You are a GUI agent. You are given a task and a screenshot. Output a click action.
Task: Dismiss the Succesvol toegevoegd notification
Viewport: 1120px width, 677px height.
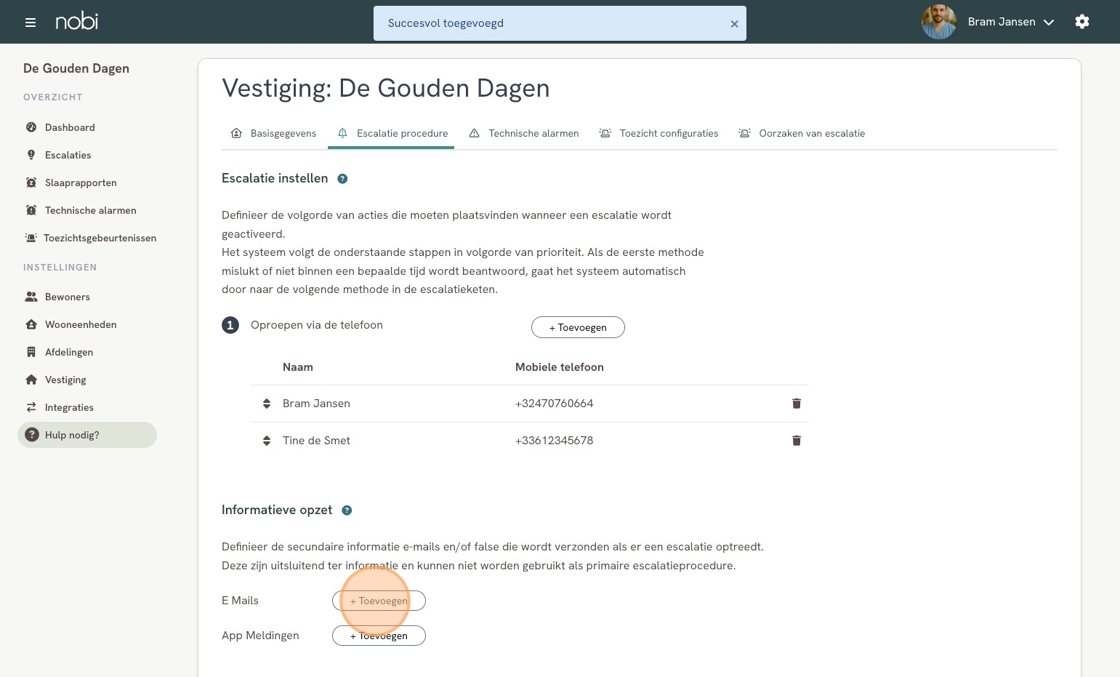(734, 24)
